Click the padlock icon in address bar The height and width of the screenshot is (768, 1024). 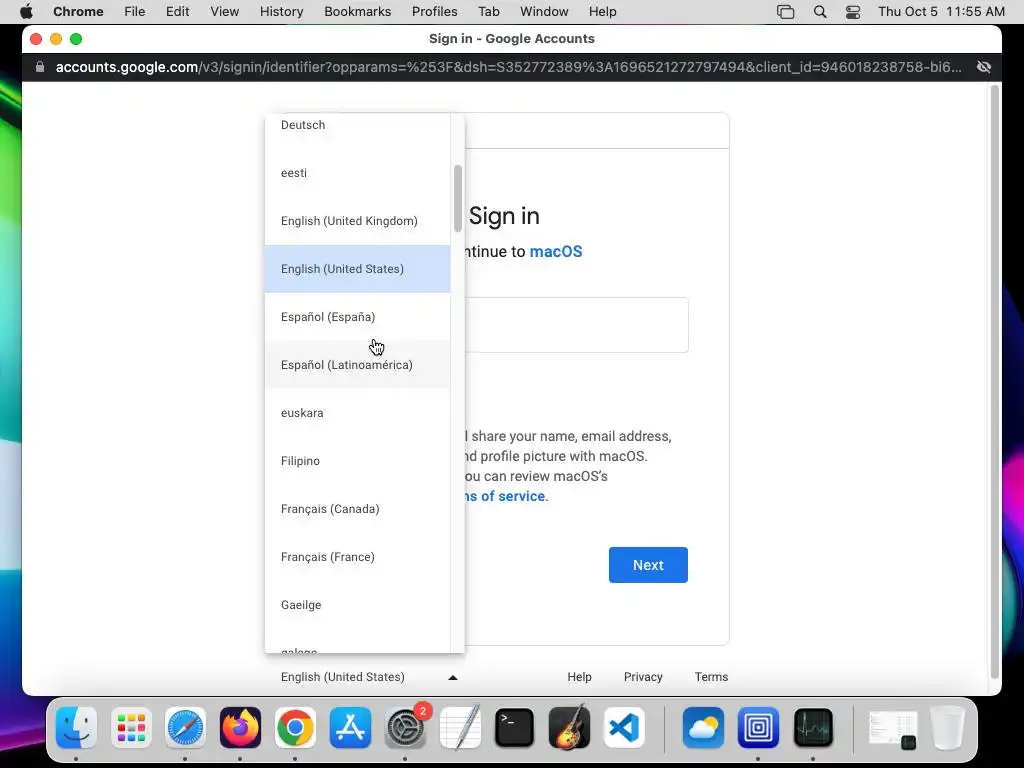click(x=40, y=67)
